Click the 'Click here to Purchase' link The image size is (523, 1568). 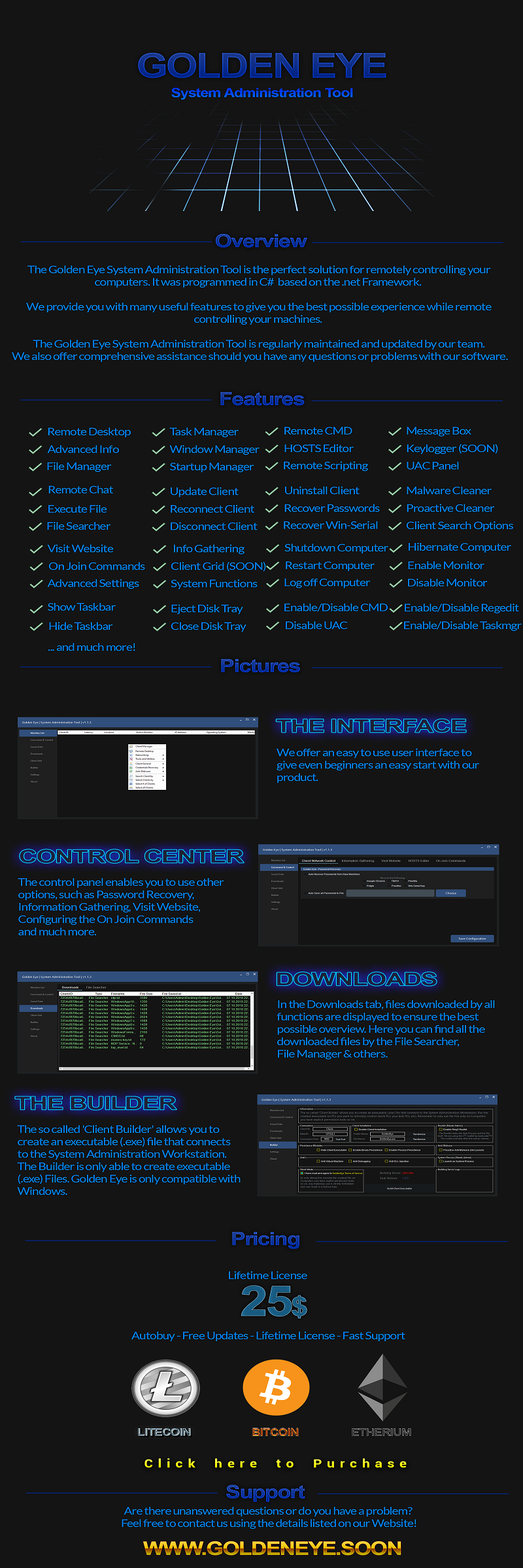click(276, 1463)
